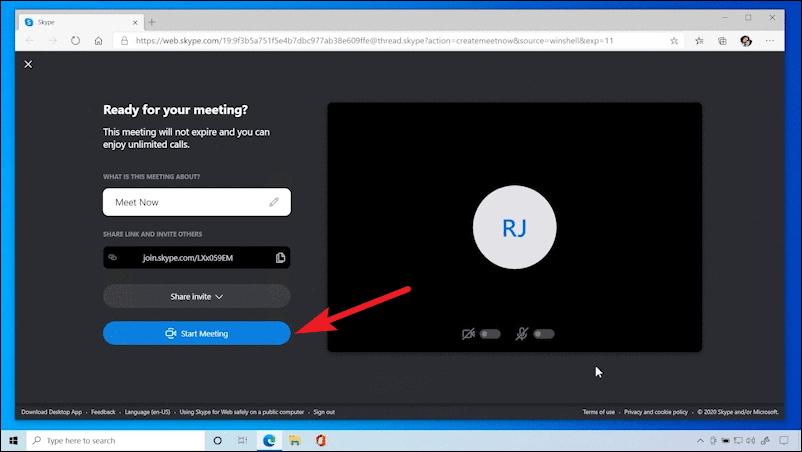802x452 pixels.
Task: Open the Feedback link in footer
Action: point(103,412)
